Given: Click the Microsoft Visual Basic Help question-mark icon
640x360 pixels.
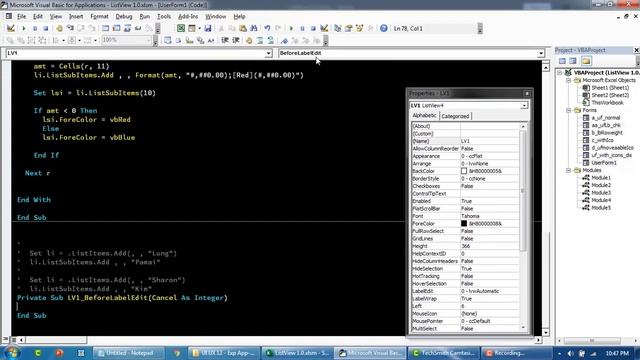Looking at the screenshot, I should (x=384, y=28).
